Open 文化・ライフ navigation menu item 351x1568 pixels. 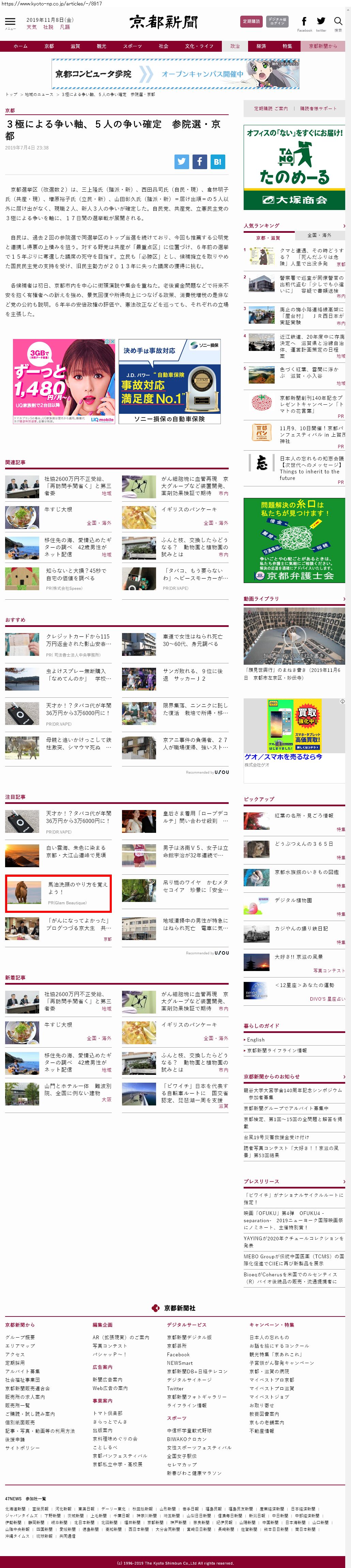tap(199, 46)
